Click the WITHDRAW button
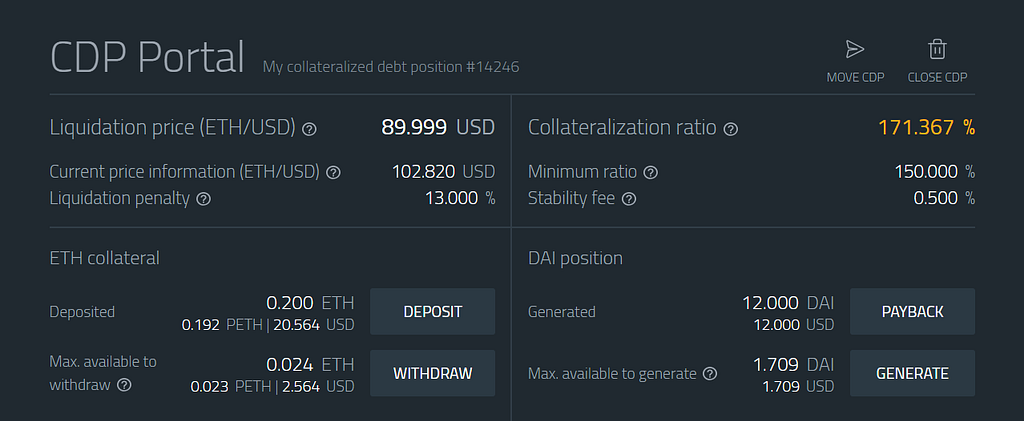 coord(432,373)
